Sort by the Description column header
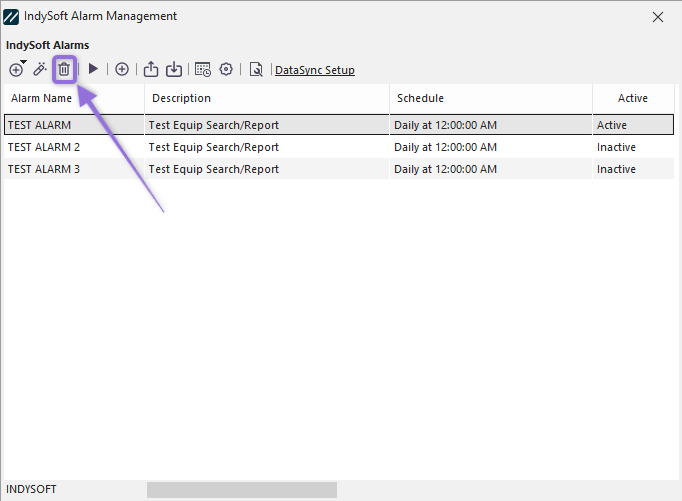Viewport: 682px width, 501px height. click(x=181, y=98)
